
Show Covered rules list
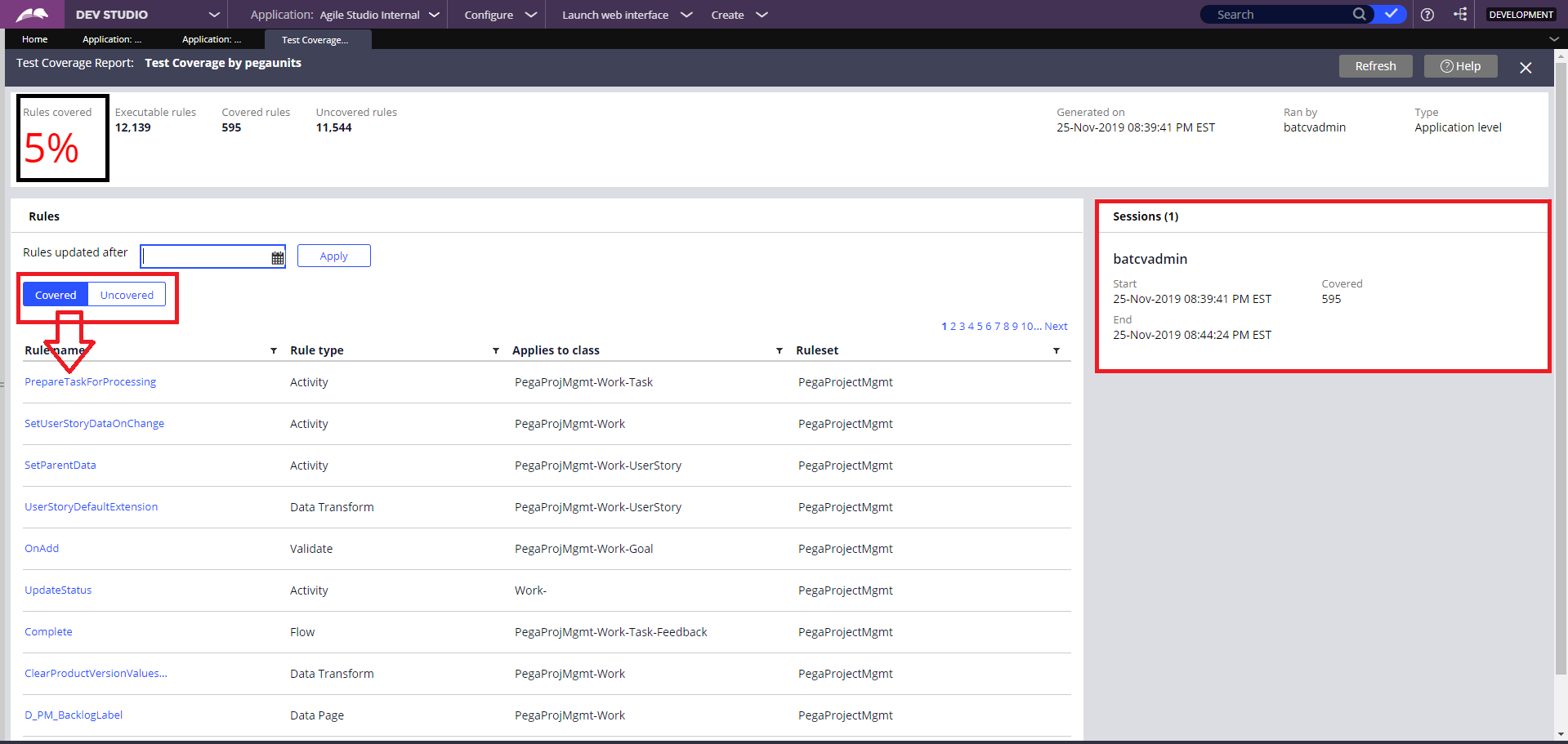point(56,295)
